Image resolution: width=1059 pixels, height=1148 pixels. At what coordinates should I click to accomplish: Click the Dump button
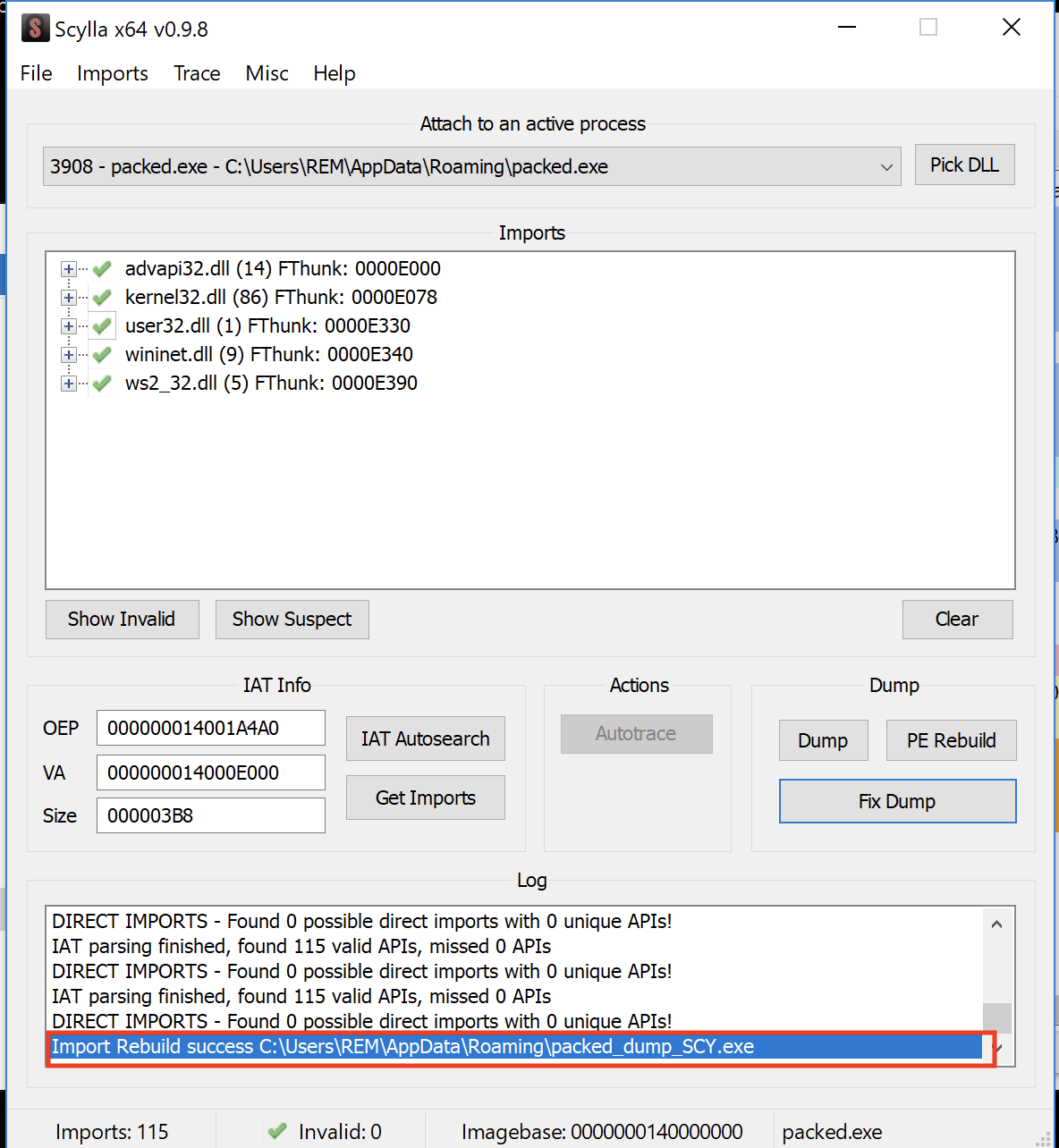point(823,740)
